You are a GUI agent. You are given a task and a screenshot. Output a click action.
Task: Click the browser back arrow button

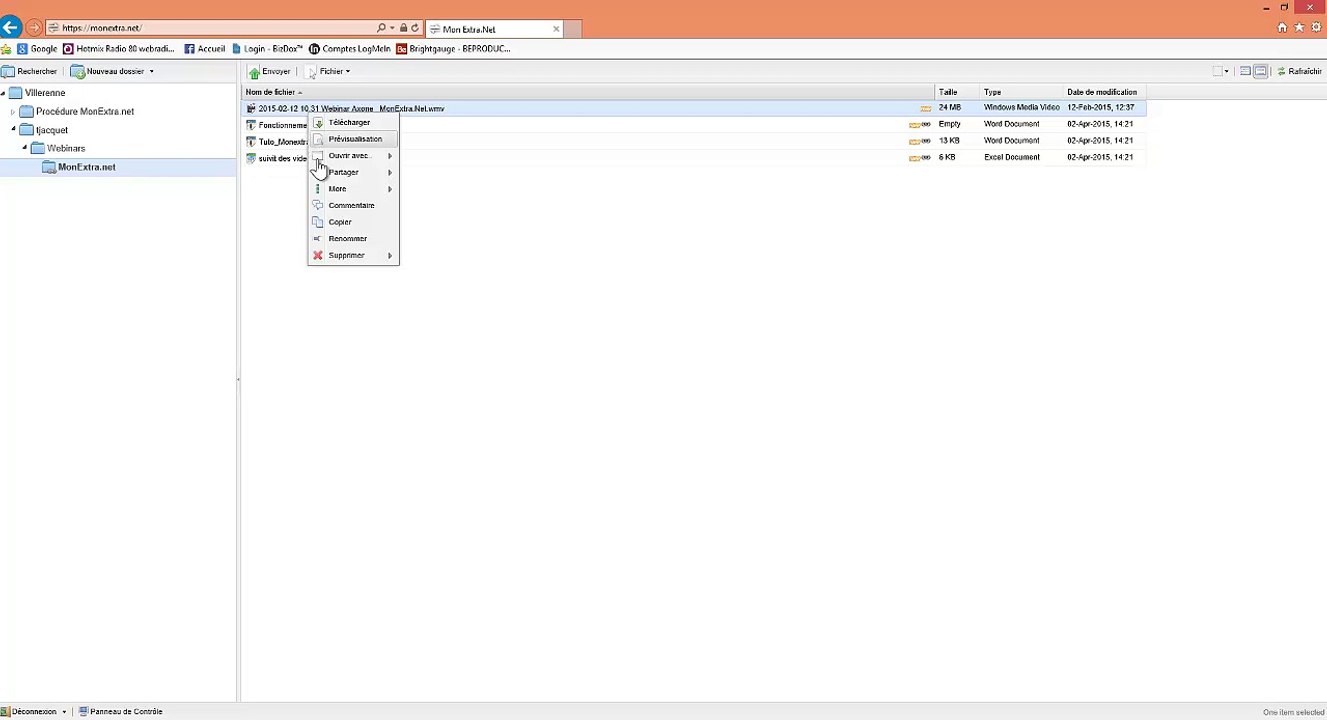[x=10, y=28]
